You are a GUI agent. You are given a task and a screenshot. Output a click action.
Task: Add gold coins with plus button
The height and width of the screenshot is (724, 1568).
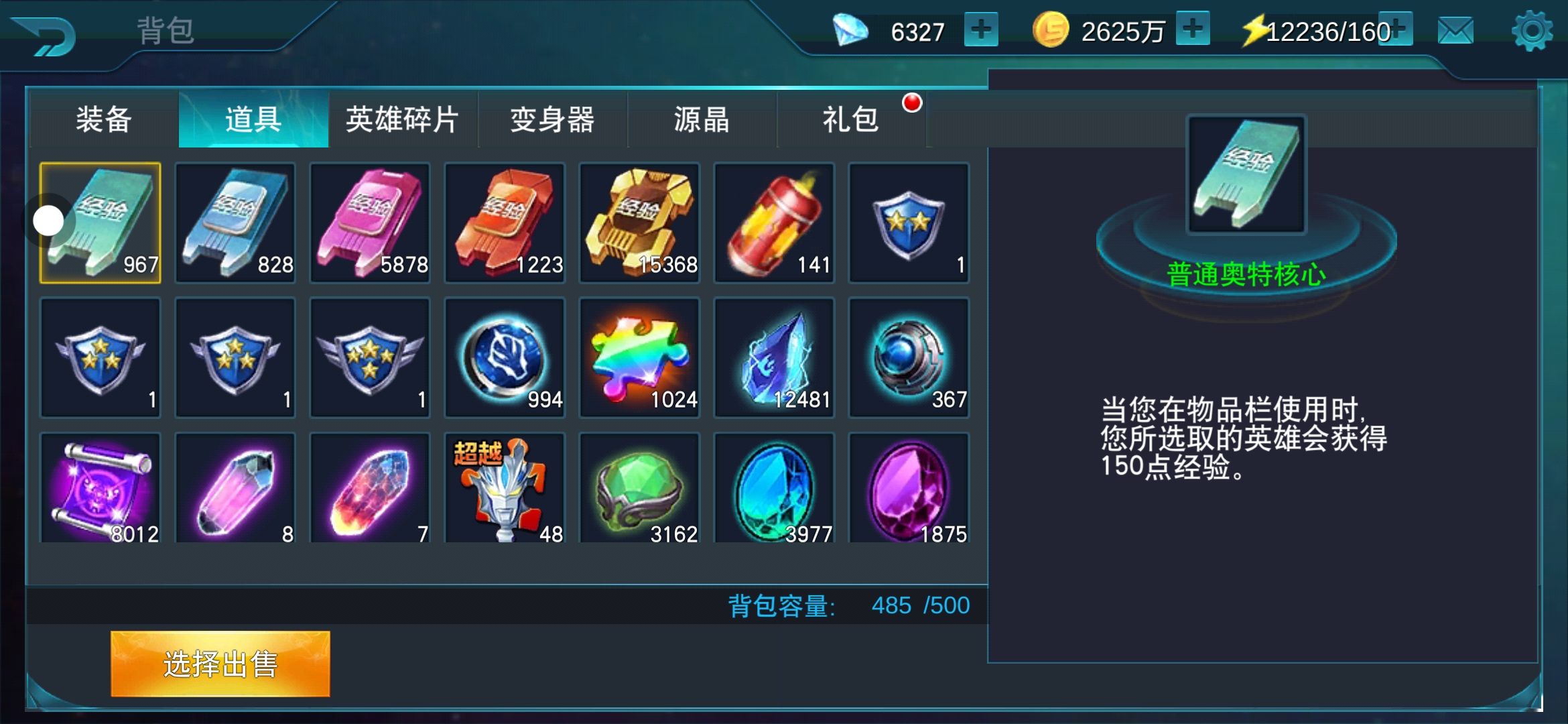[1193, 29]
